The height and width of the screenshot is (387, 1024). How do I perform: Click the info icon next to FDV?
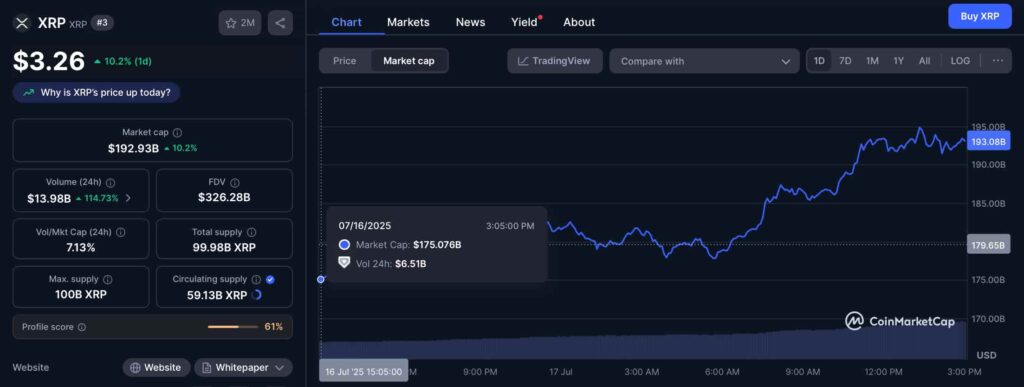(x=235, y=183)
